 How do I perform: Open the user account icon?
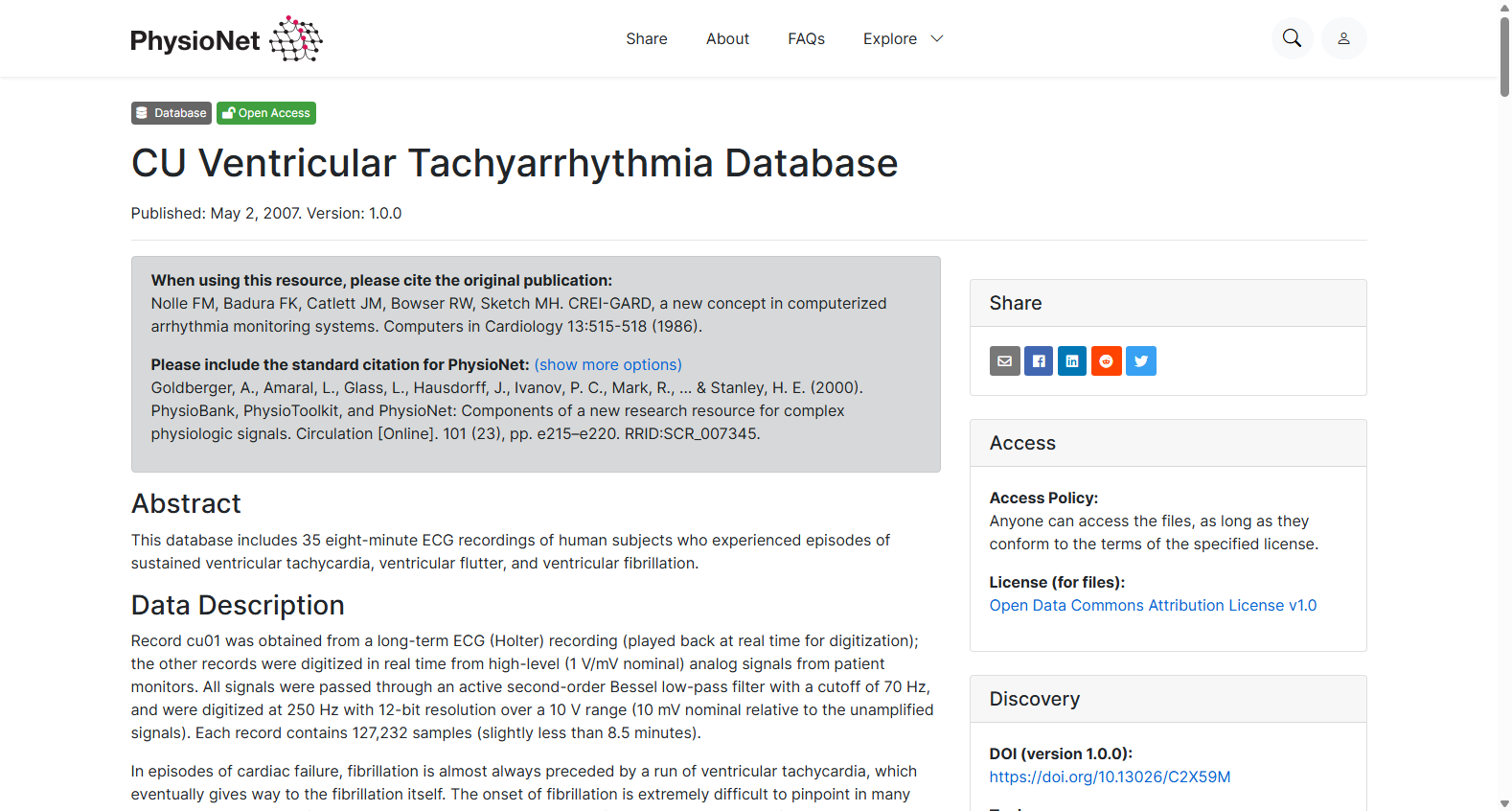click(x=1343, y=38)
